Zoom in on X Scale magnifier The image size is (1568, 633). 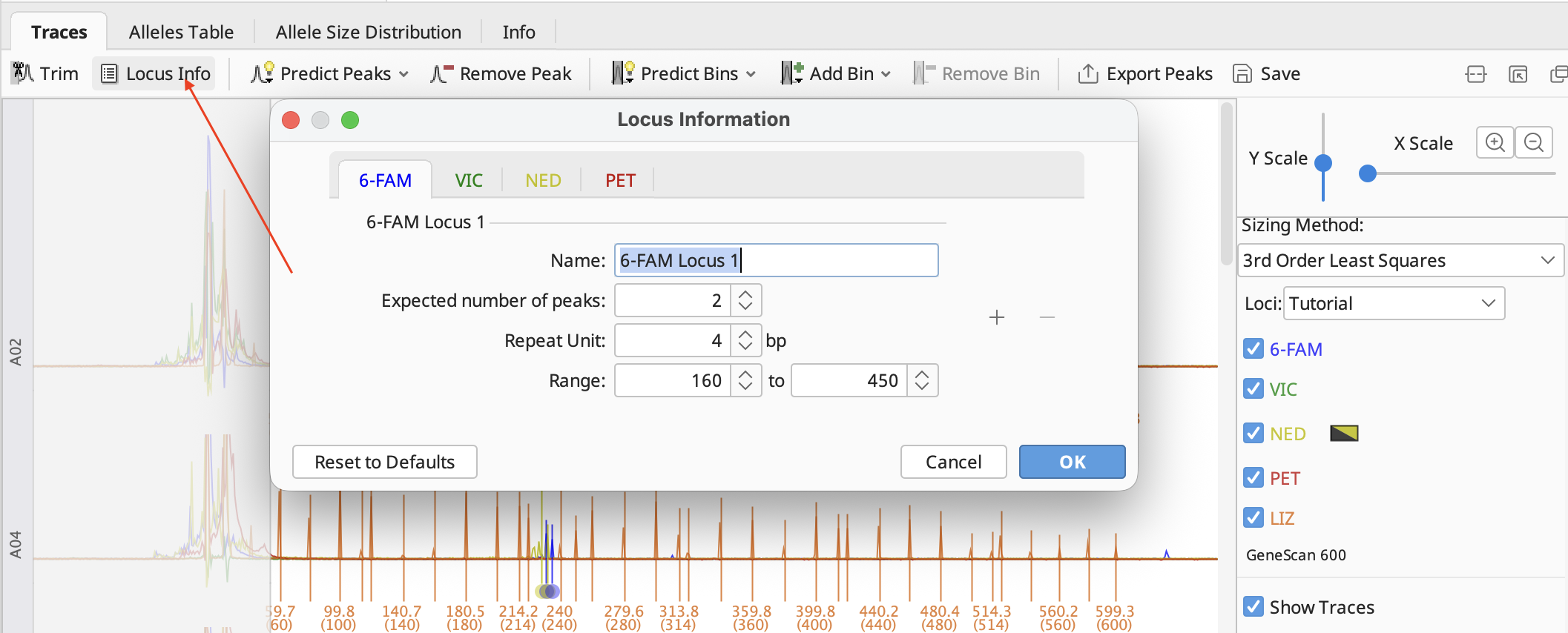1495,142
